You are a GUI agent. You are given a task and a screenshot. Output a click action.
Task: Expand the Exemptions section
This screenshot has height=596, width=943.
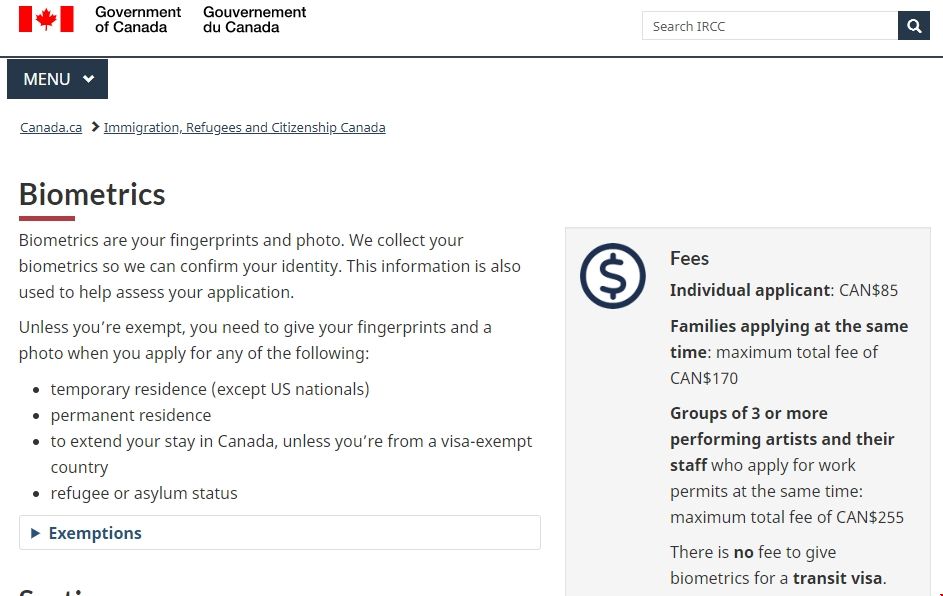[x=95, y=533]
